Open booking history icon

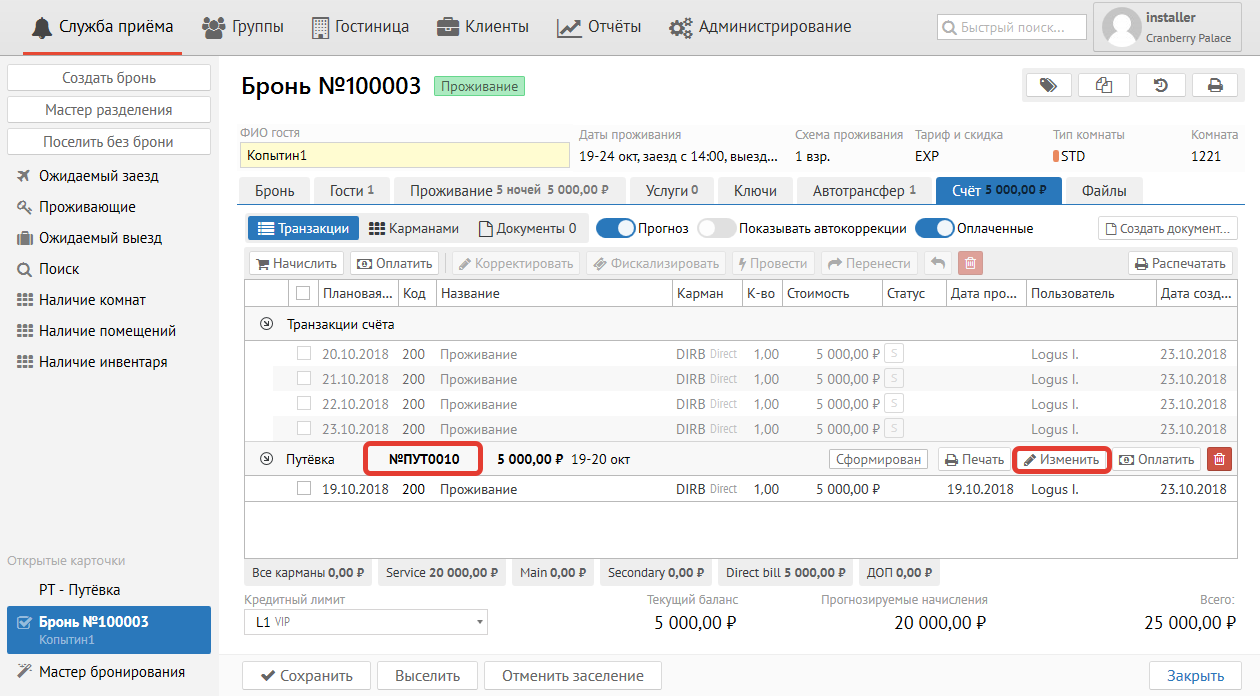(x=1160, y=86)
